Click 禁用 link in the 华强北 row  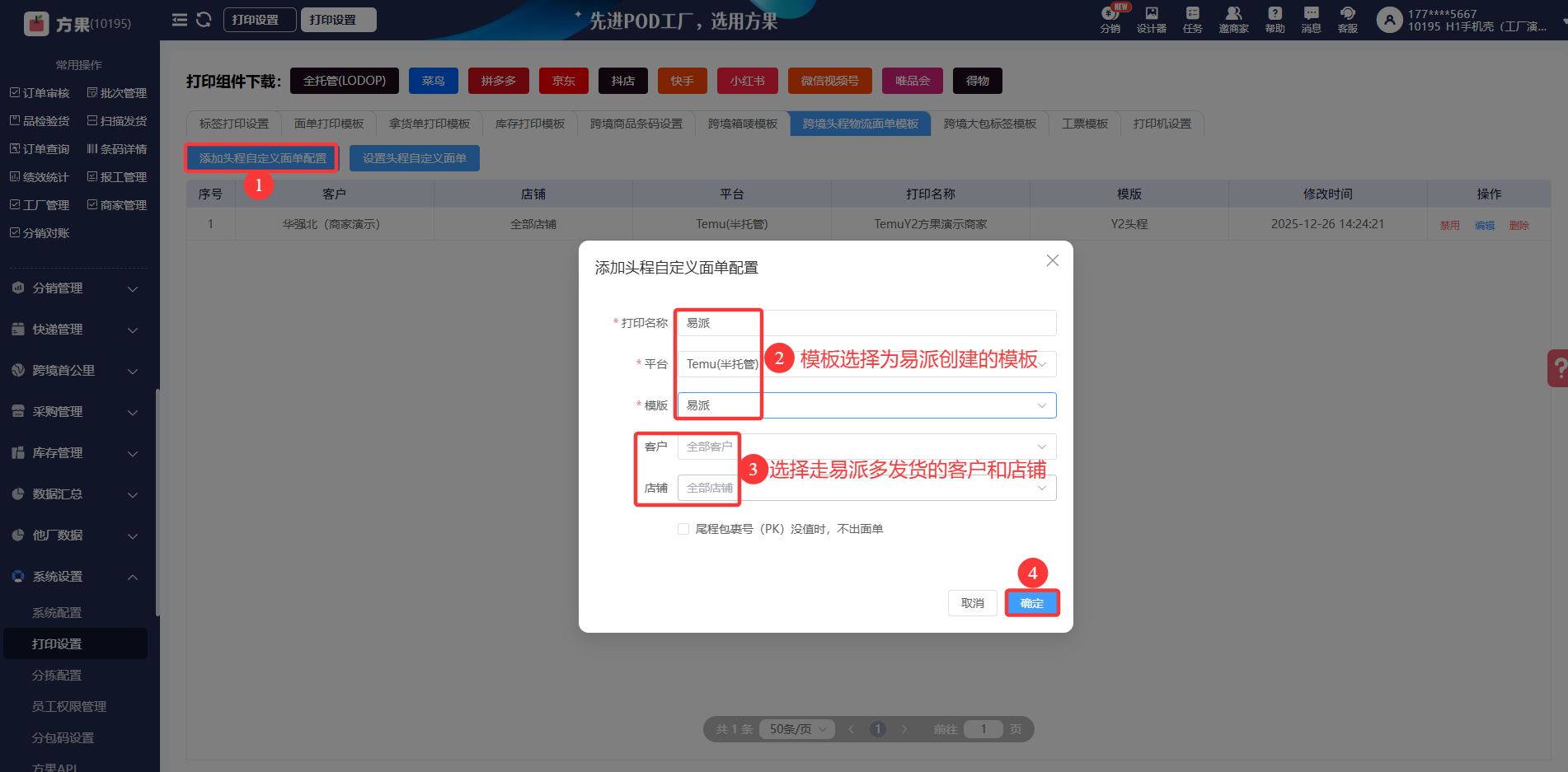click(1450, 225)
